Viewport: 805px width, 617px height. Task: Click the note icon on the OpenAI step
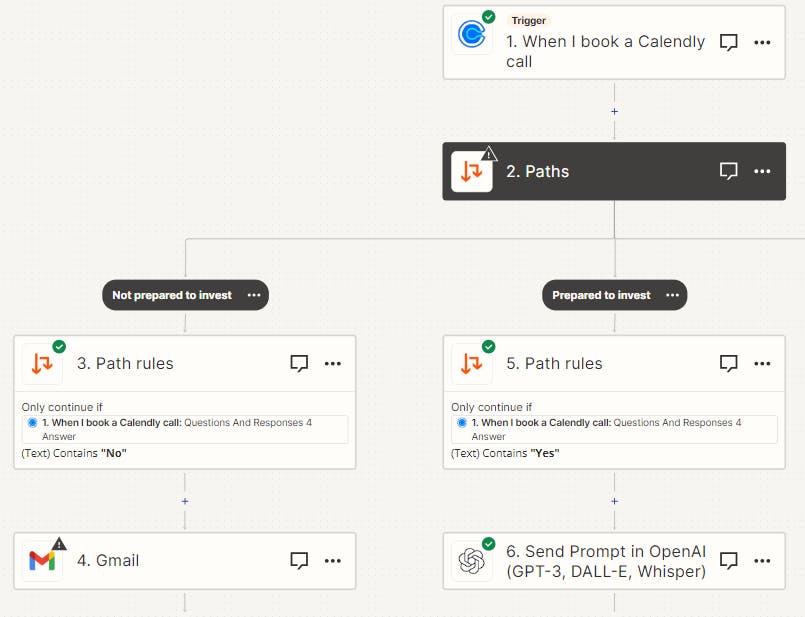(729, 561)
